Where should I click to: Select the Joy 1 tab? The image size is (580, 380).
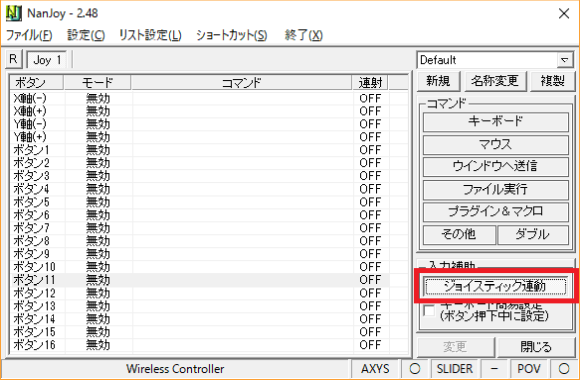click(47, 60)
